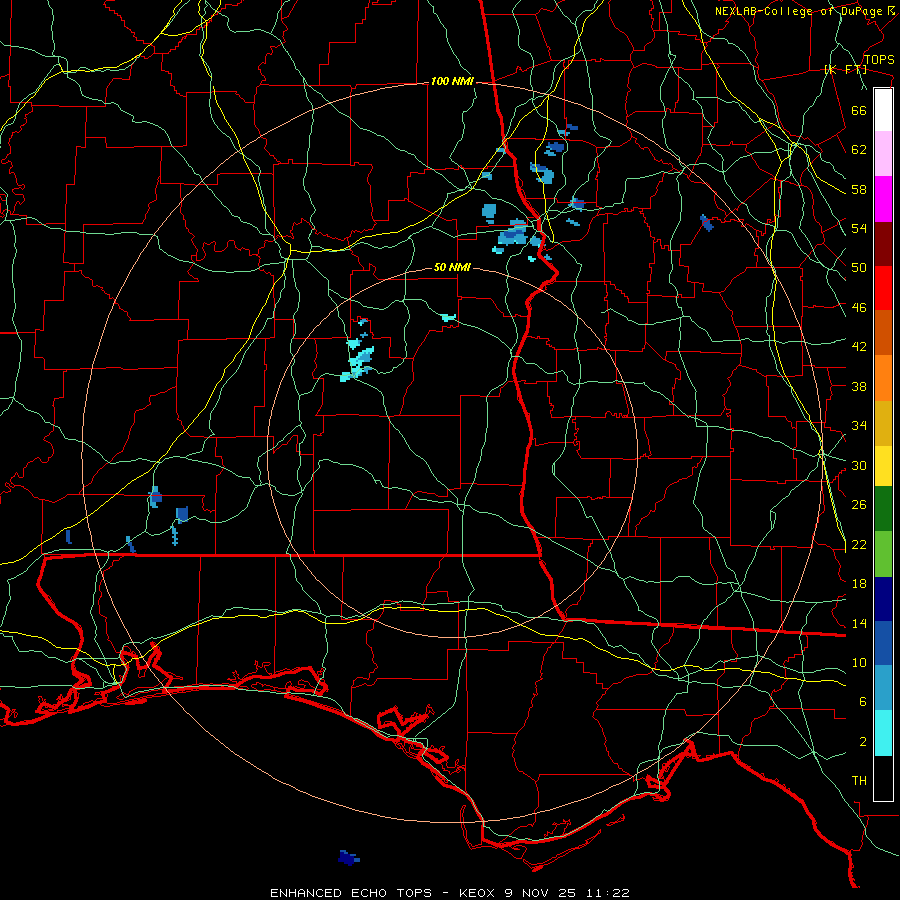
Task: Click the 66 value on the scale
Action: (859, 110)
